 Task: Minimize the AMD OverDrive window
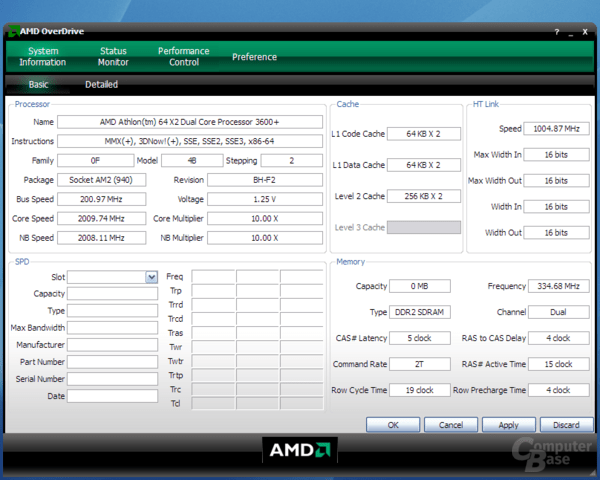pos(571,33)
